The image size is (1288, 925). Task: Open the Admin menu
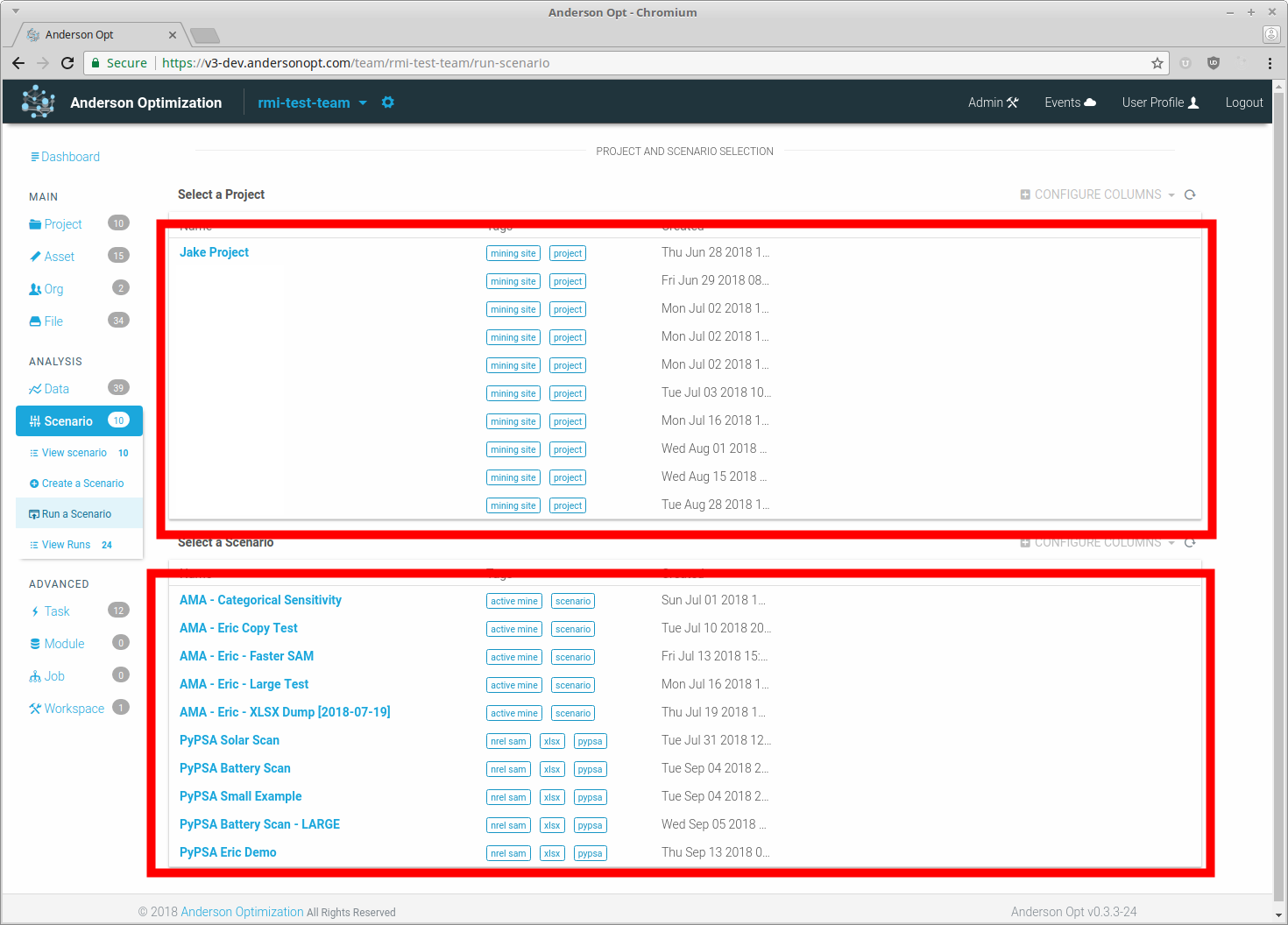click(993, 102)
